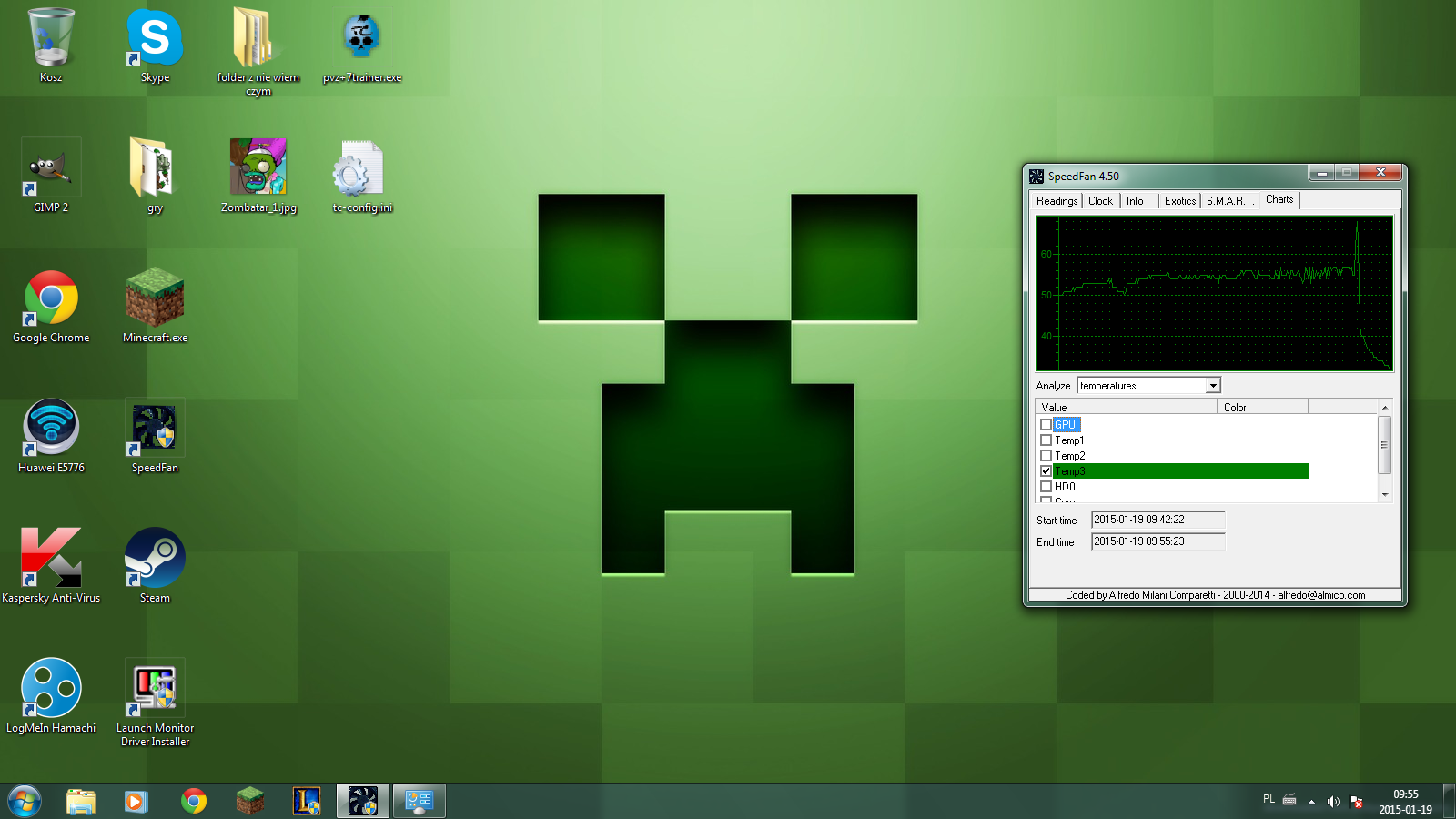Select the Launch Monitor Driver Installer shortcut

click(155, 703)
